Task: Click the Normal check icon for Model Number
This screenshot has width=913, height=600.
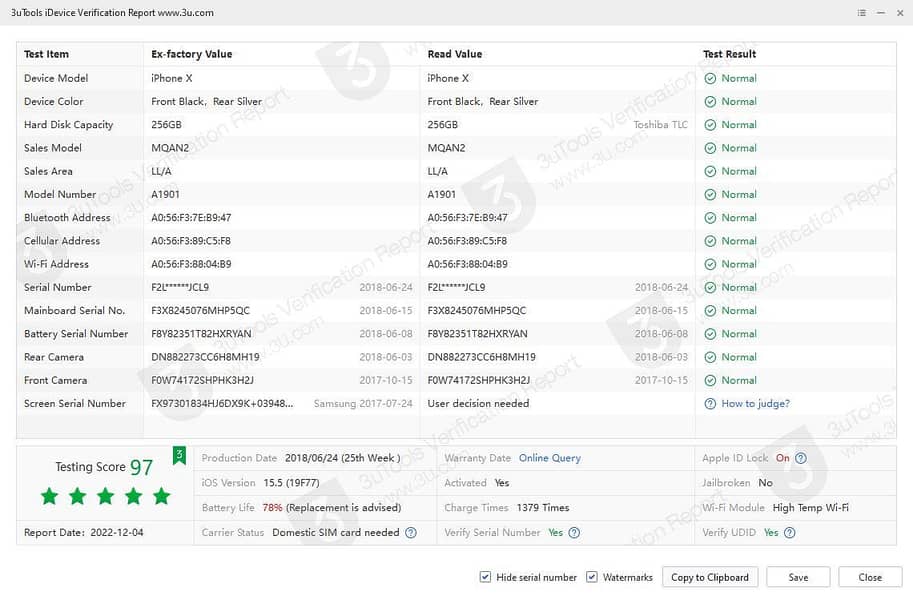Action: click(710, 195)
